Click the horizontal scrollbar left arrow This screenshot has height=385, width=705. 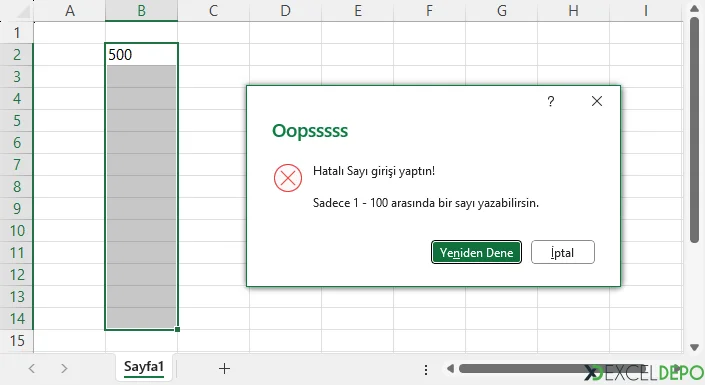(x=450, y=369)
